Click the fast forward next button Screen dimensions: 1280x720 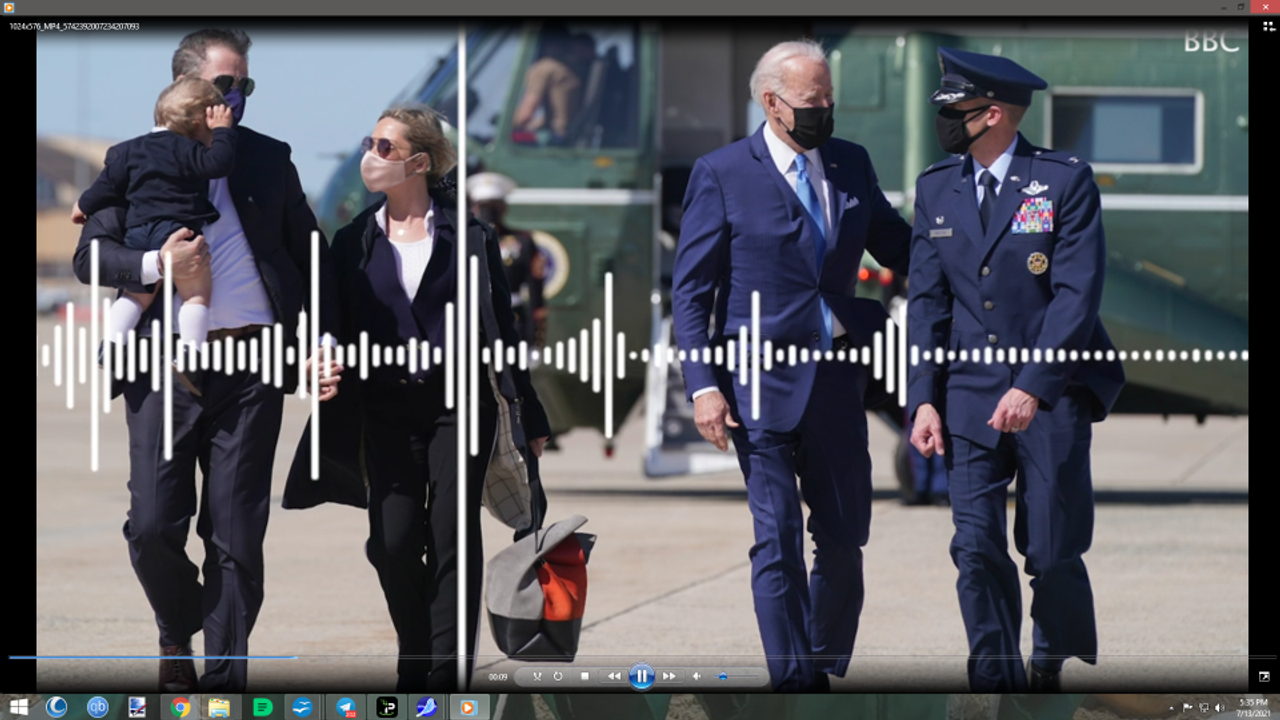coord(669,677)
